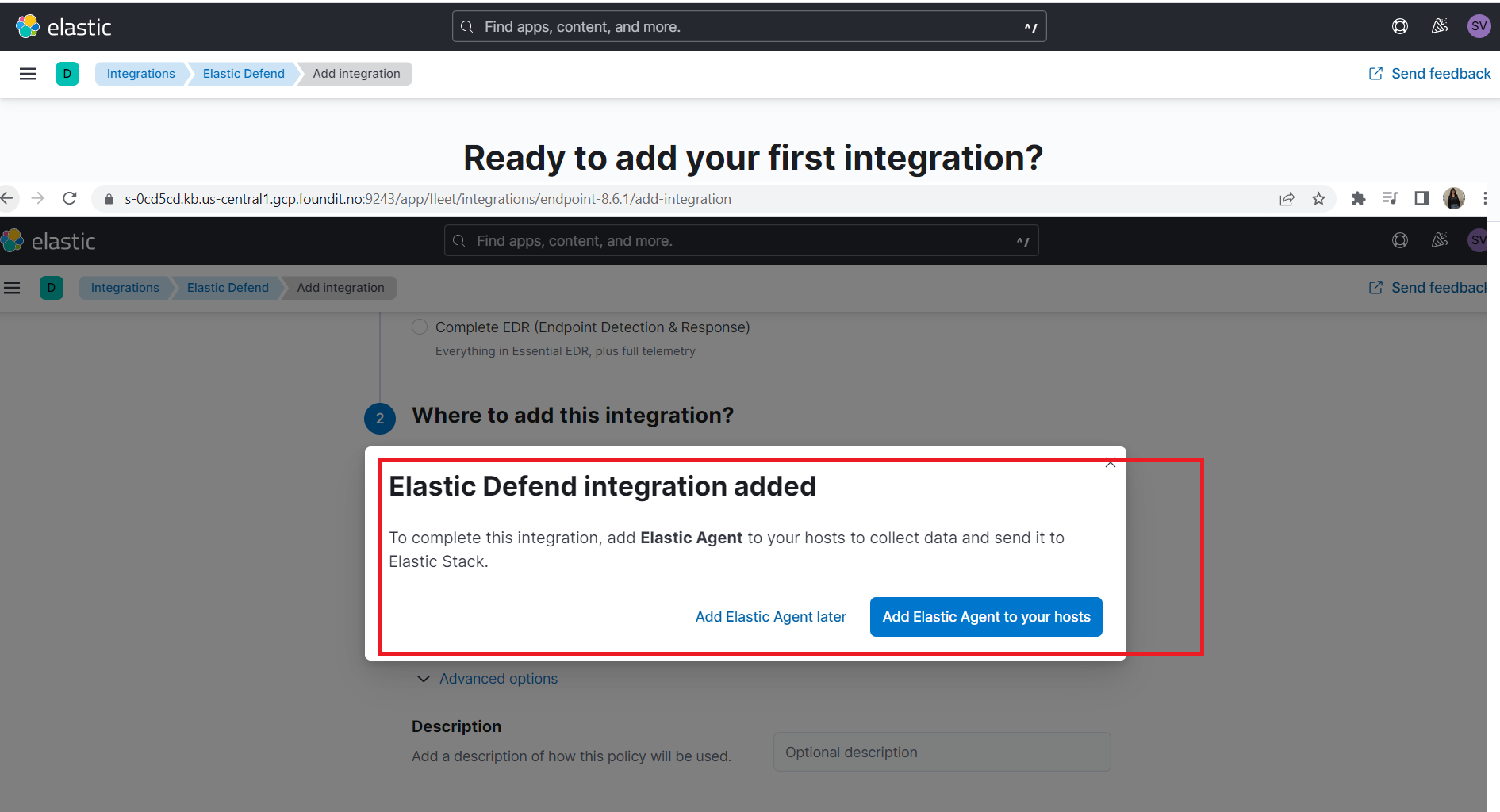Open help menu icon in top header
The width and height of the screenshot is (1500, 812).
point(1400,26)
